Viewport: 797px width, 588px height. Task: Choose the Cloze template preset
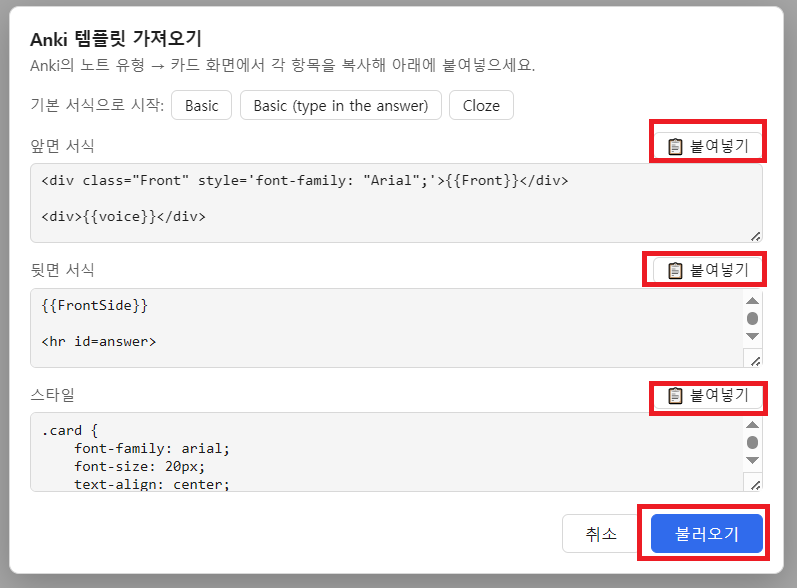[481, 105]
